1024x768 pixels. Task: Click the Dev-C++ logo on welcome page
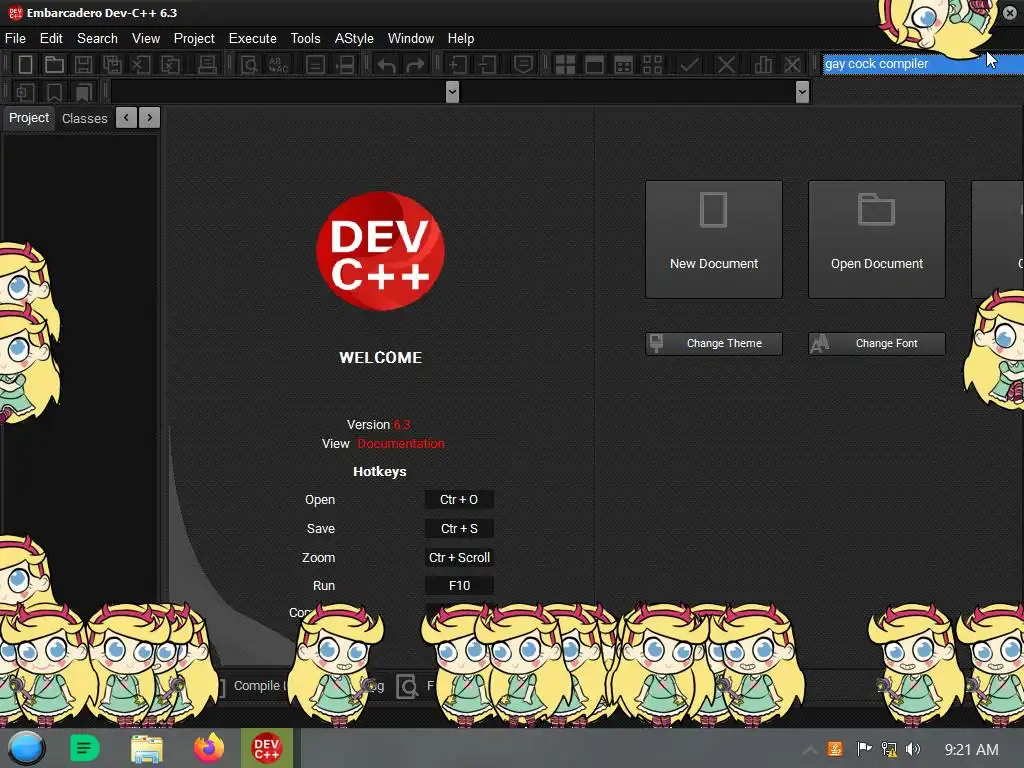pos(380,251)
